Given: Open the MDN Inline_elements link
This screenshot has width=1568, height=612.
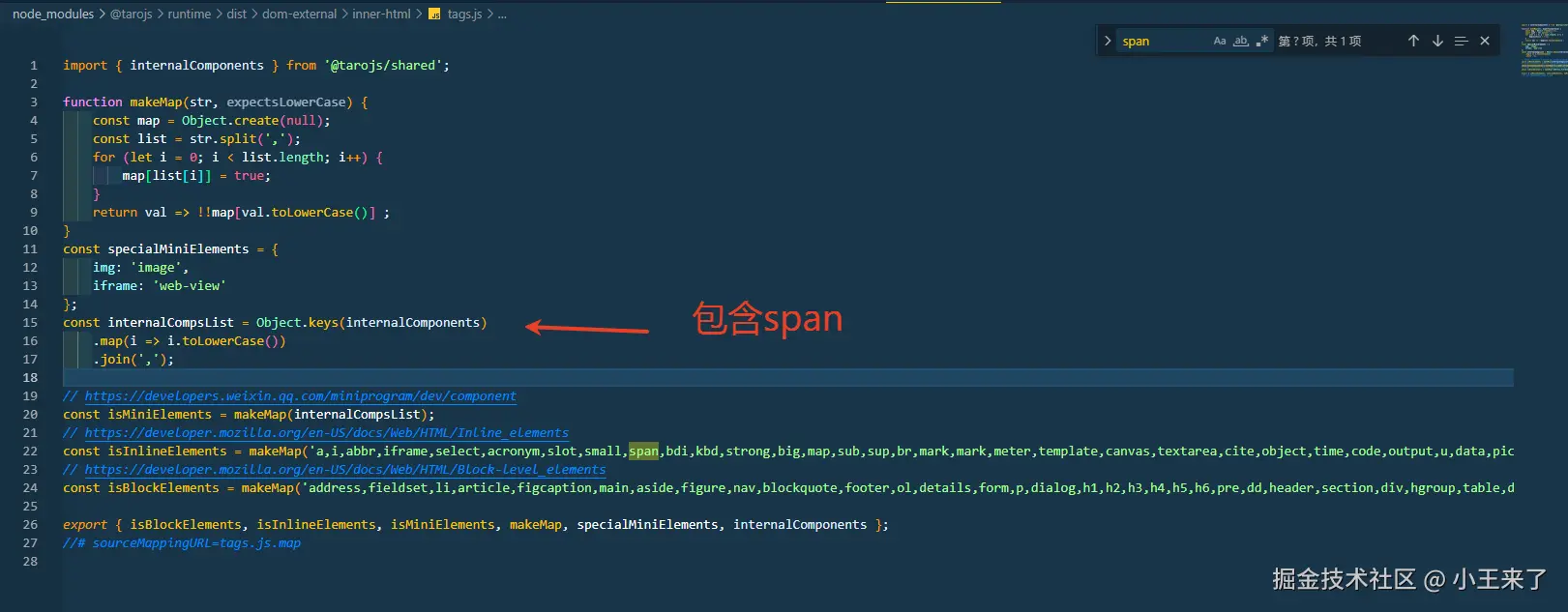Looking at the screenshot, I should click(326, 433).
